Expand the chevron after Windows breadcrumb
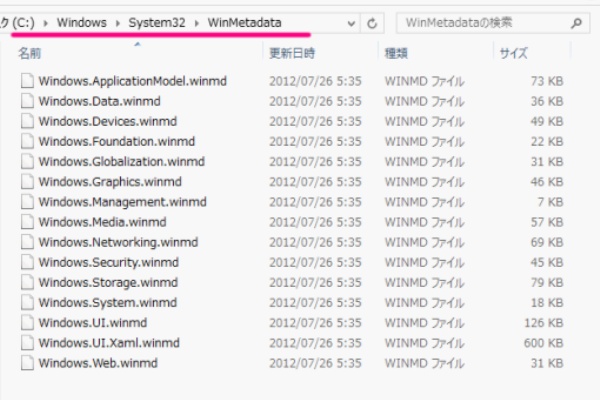The width and height of the screenshot is (600, 400). pyautogui.click(x=118, y=23)
